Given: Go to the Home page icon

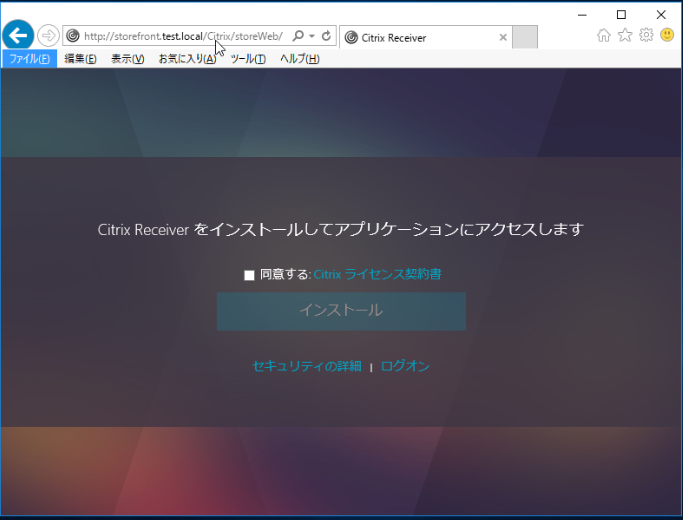Looking at the screenshot, I should (604, 35).
